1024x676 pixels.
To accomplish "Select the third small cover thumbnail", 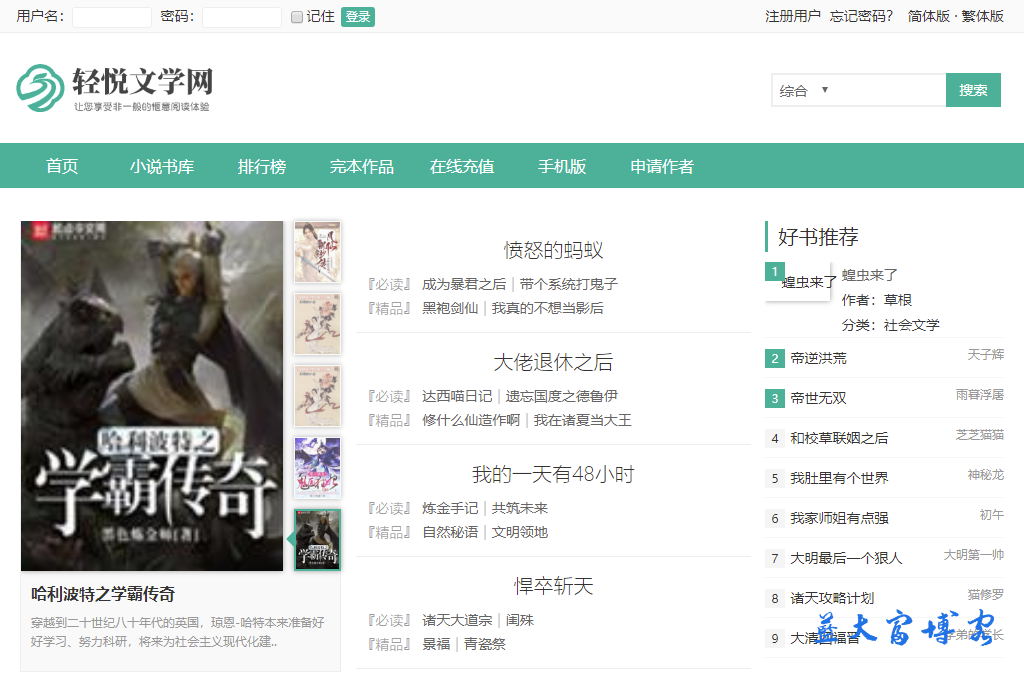I will pyautogui.click(x=317, y=396).
